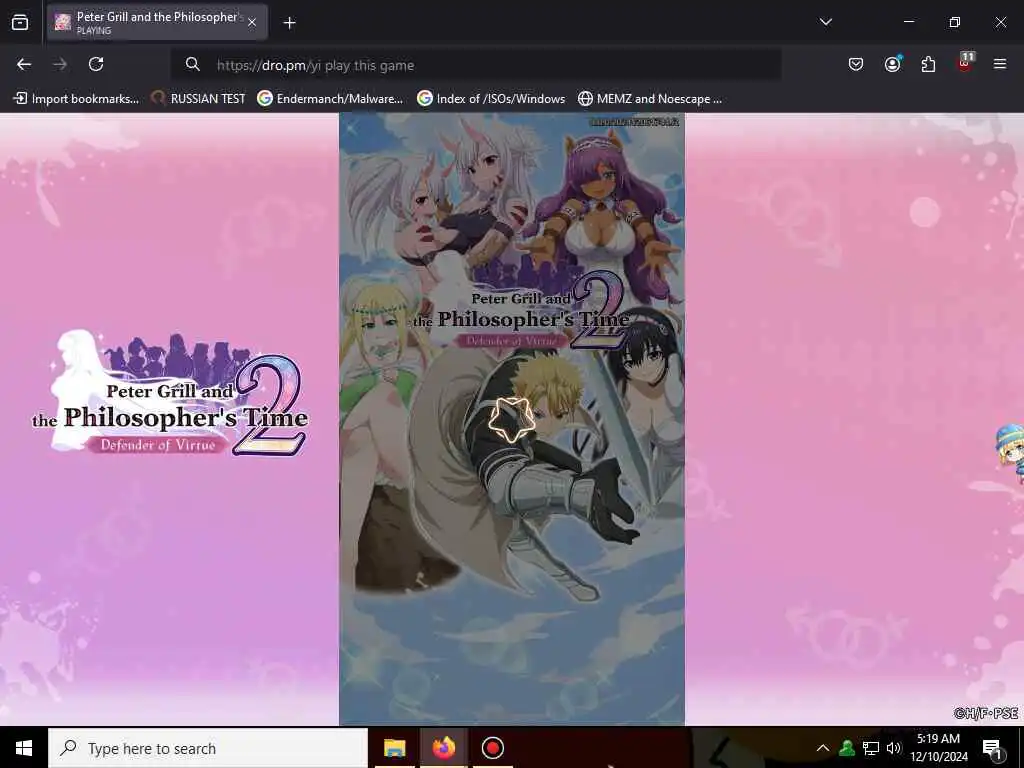Viewport: 1024px width, 768px height.
Task: Minimize the Firefox window
Action: point(908,22)
